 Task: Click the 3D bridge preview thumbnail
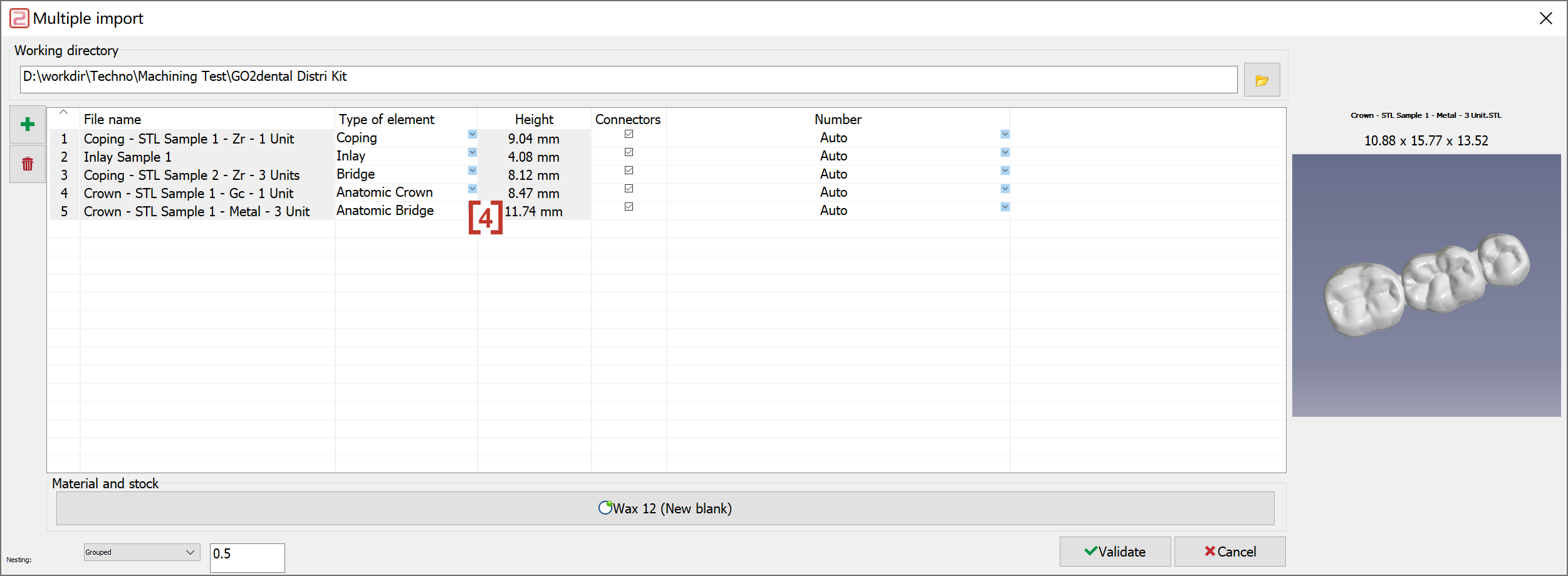pyautogui.click(x=1426, y=285)
